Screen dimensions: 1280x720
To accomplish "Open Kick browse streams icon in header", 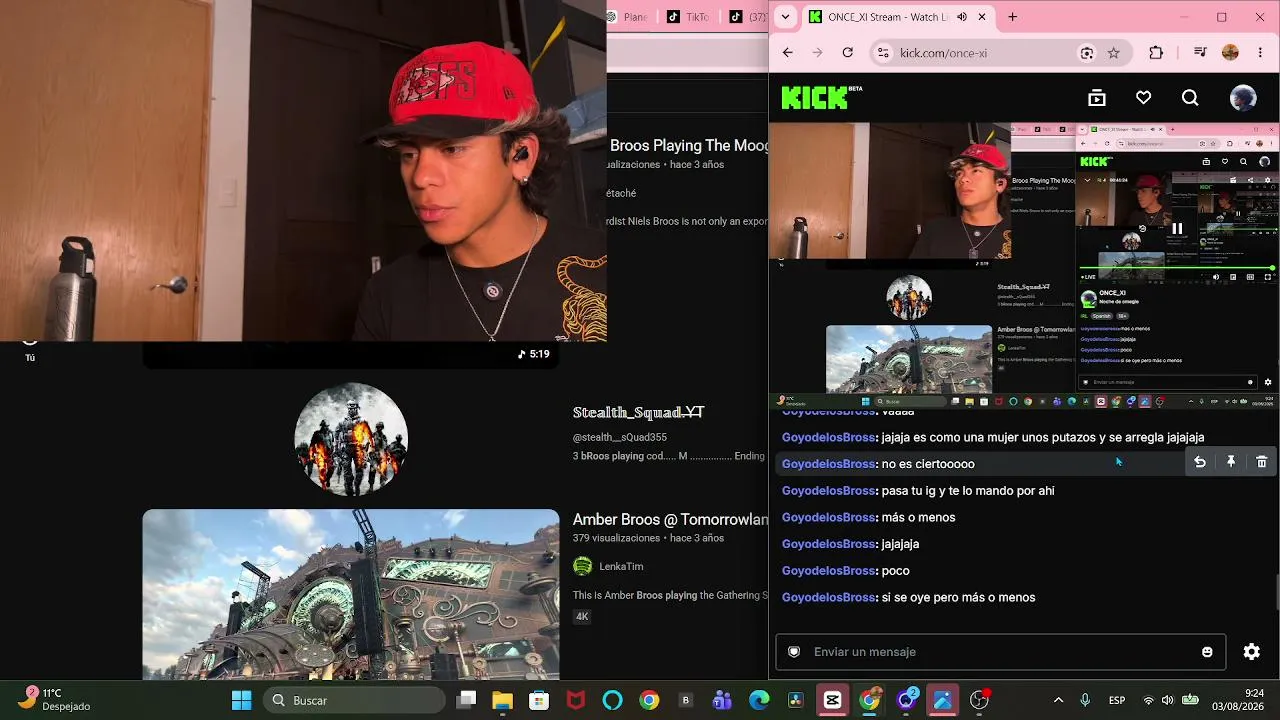I will [1097, 97].
